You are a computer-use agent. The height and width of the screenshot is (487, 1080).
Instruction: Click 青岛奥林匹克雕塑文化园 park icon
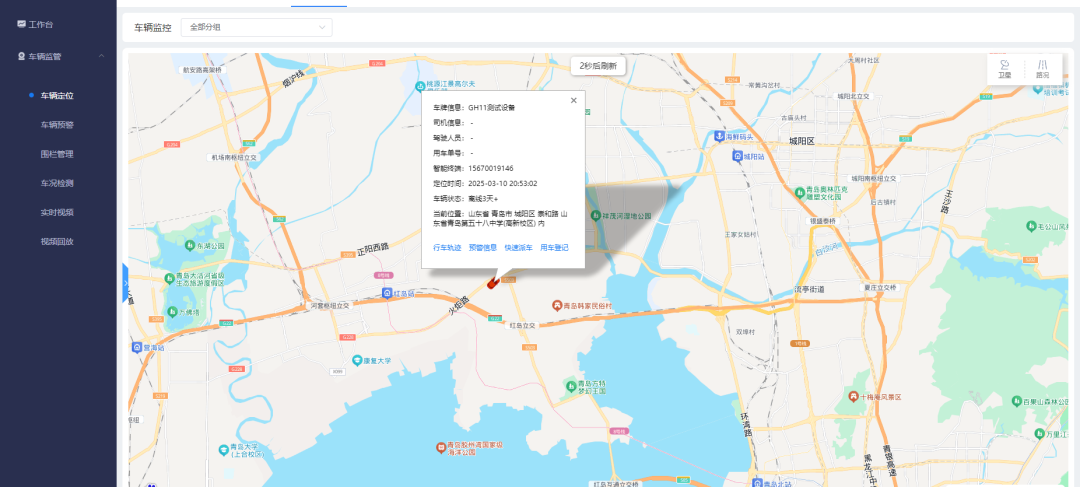pos(800,191)
